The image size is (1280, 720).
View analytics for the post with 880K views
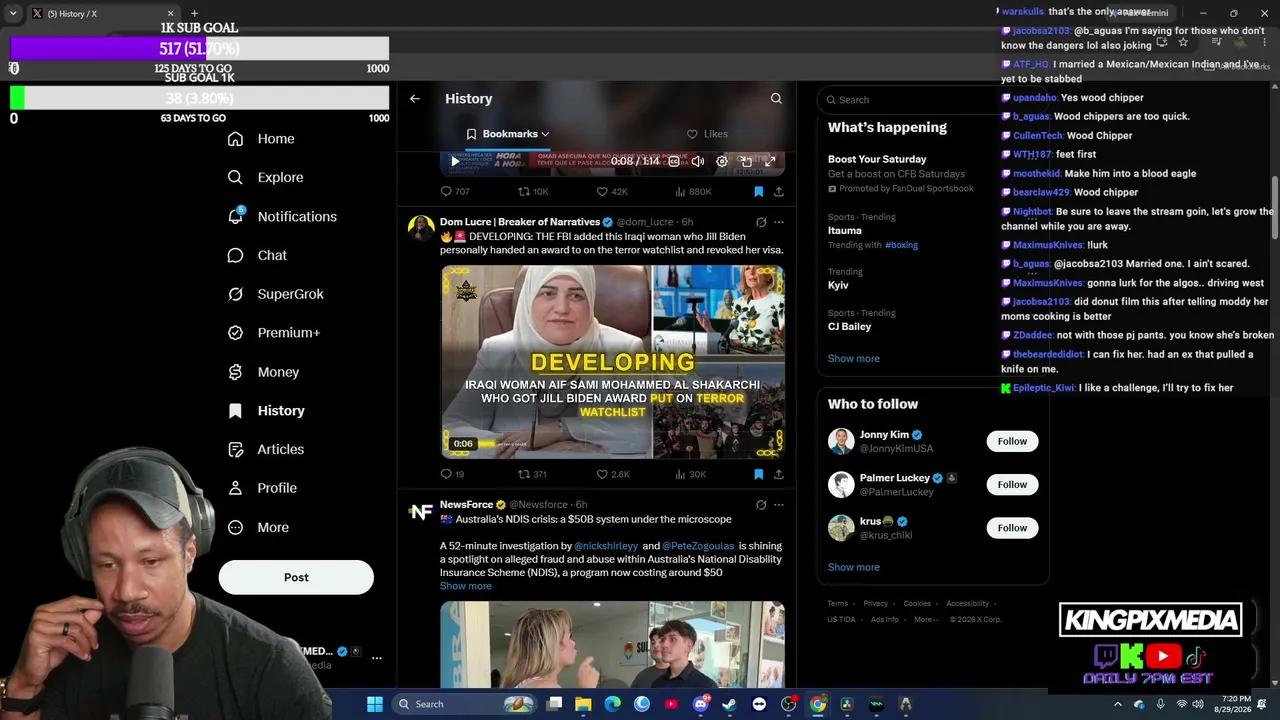693,191
